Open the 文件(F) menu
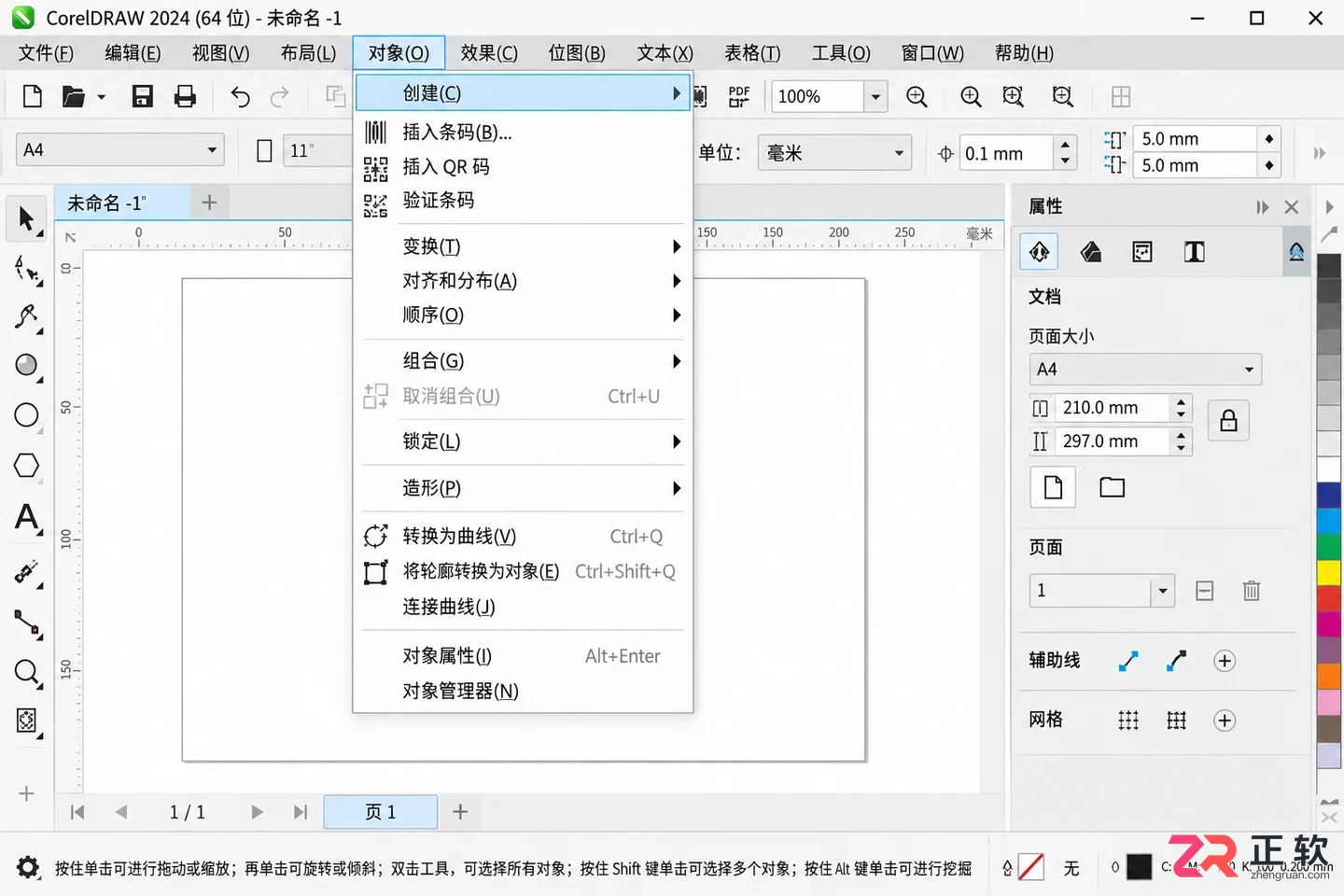 click(46, 53)
